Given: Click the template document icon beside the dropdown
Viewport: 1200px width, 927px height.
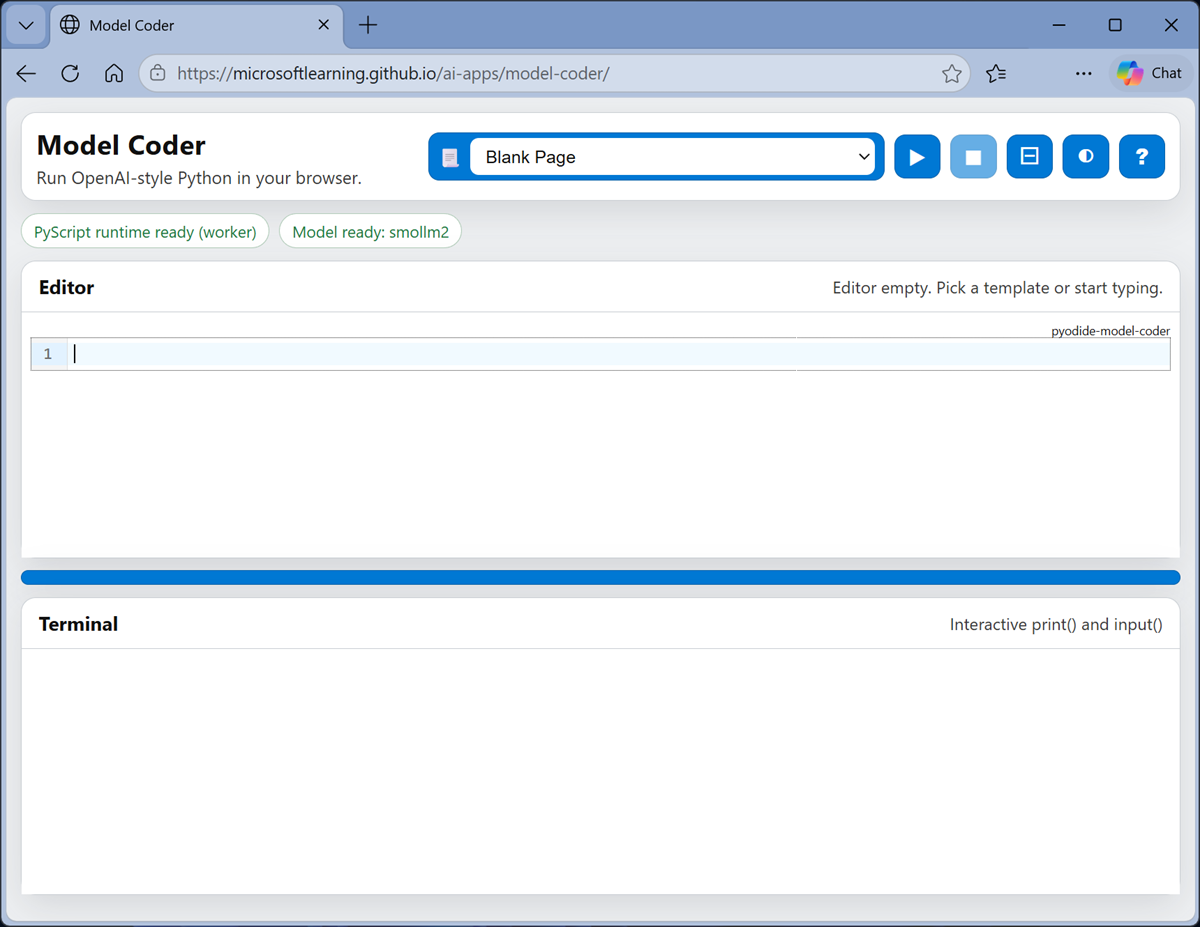Looking at the screenshot, I should tap(450, 156).
